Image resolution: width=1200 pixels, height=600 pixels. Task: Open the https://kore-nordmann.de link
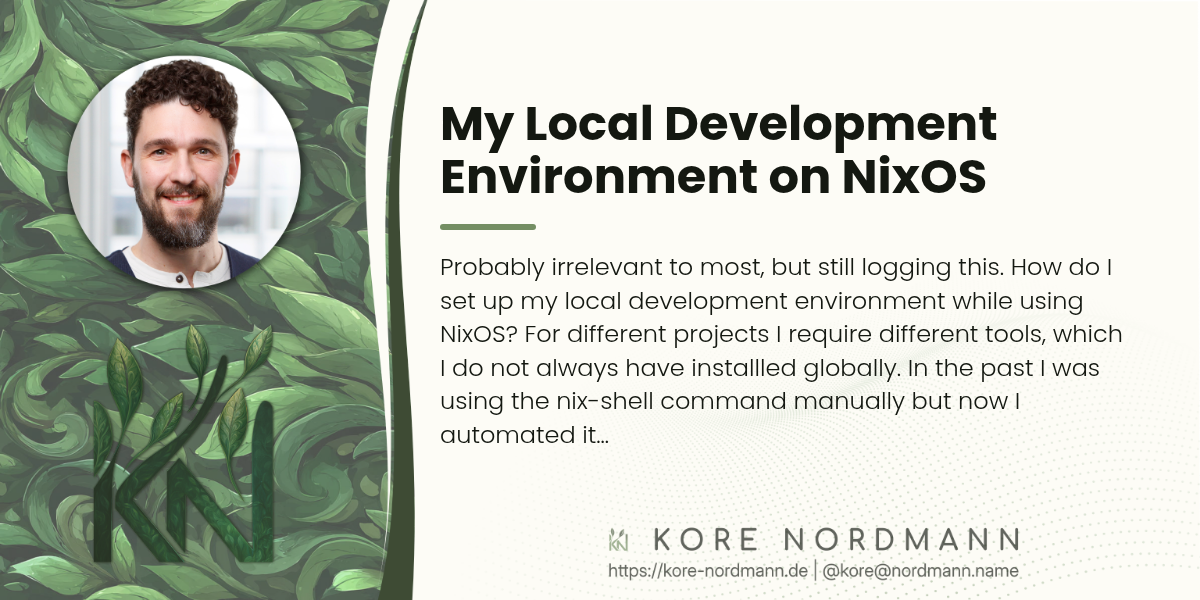[708, 571]
